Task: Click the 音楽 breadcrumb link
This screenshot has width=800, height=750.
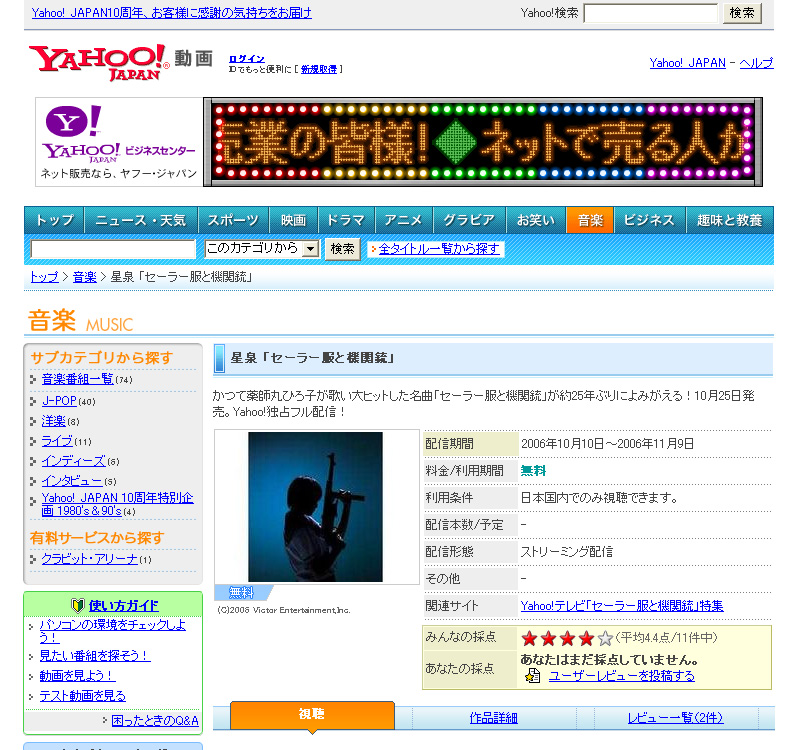Action: (x=85, y=277)
